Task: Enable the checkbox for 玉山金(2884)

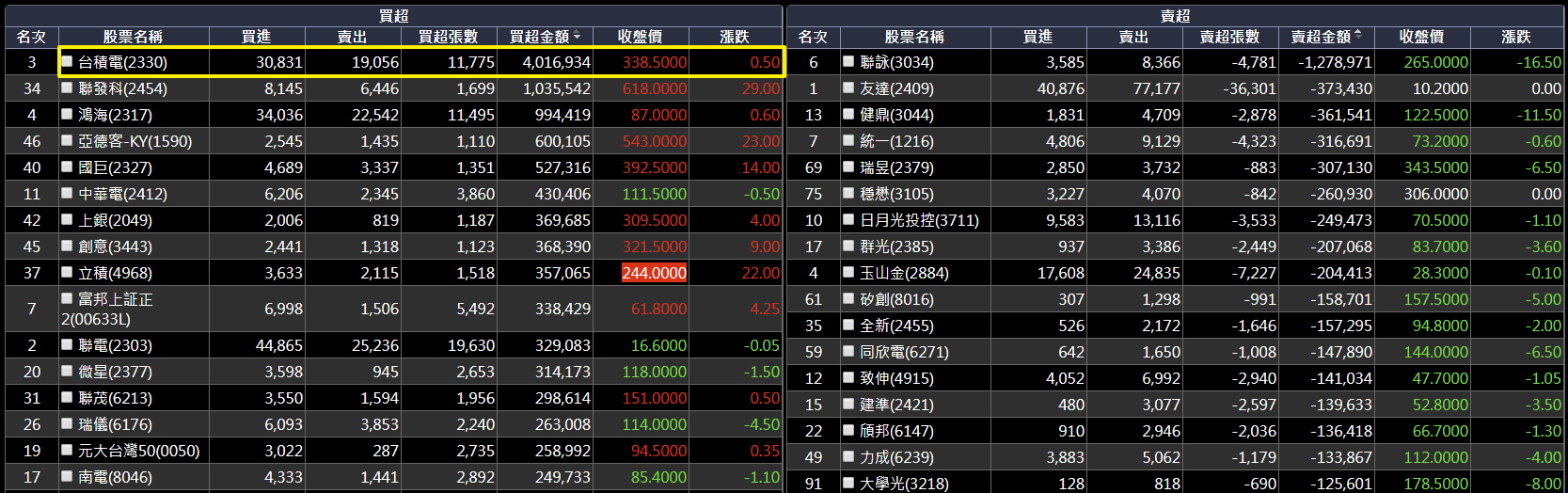Action: (848, 272)
